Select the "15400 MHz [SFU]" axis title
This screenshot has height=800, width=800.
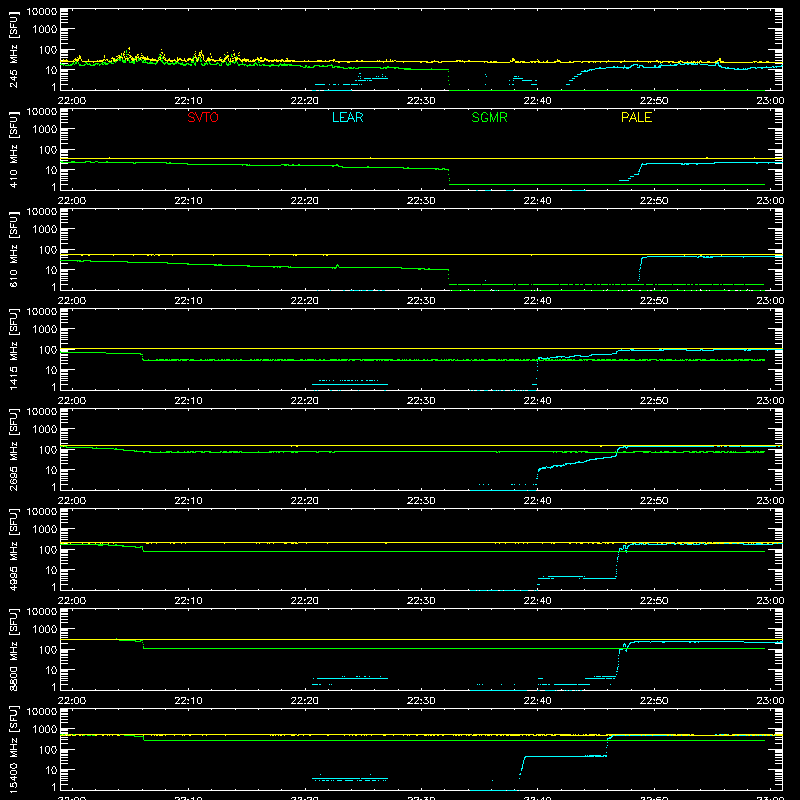pos(13,749)
